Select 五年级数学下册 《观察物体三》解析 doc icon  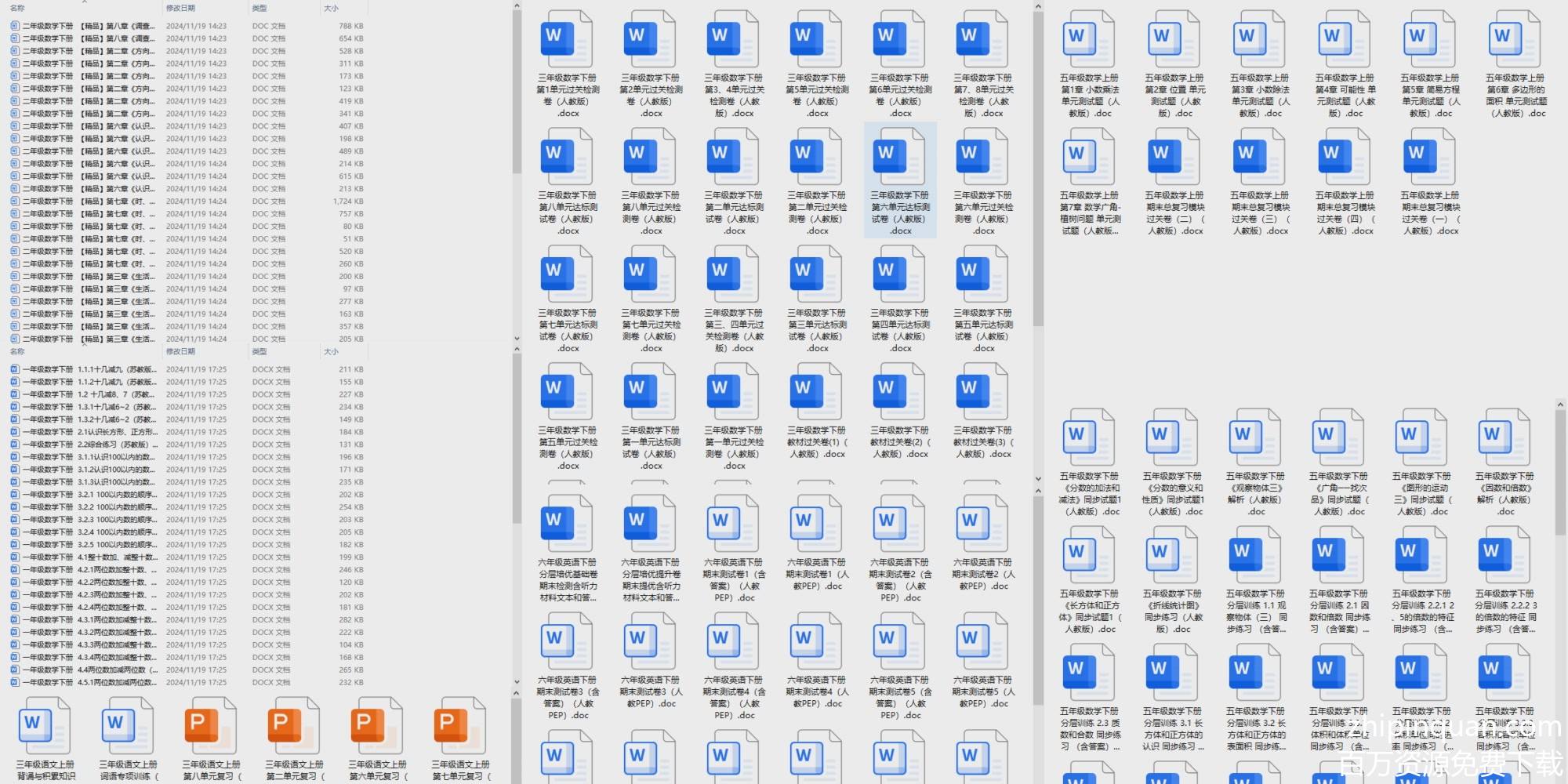click(x=1255, y=437)
